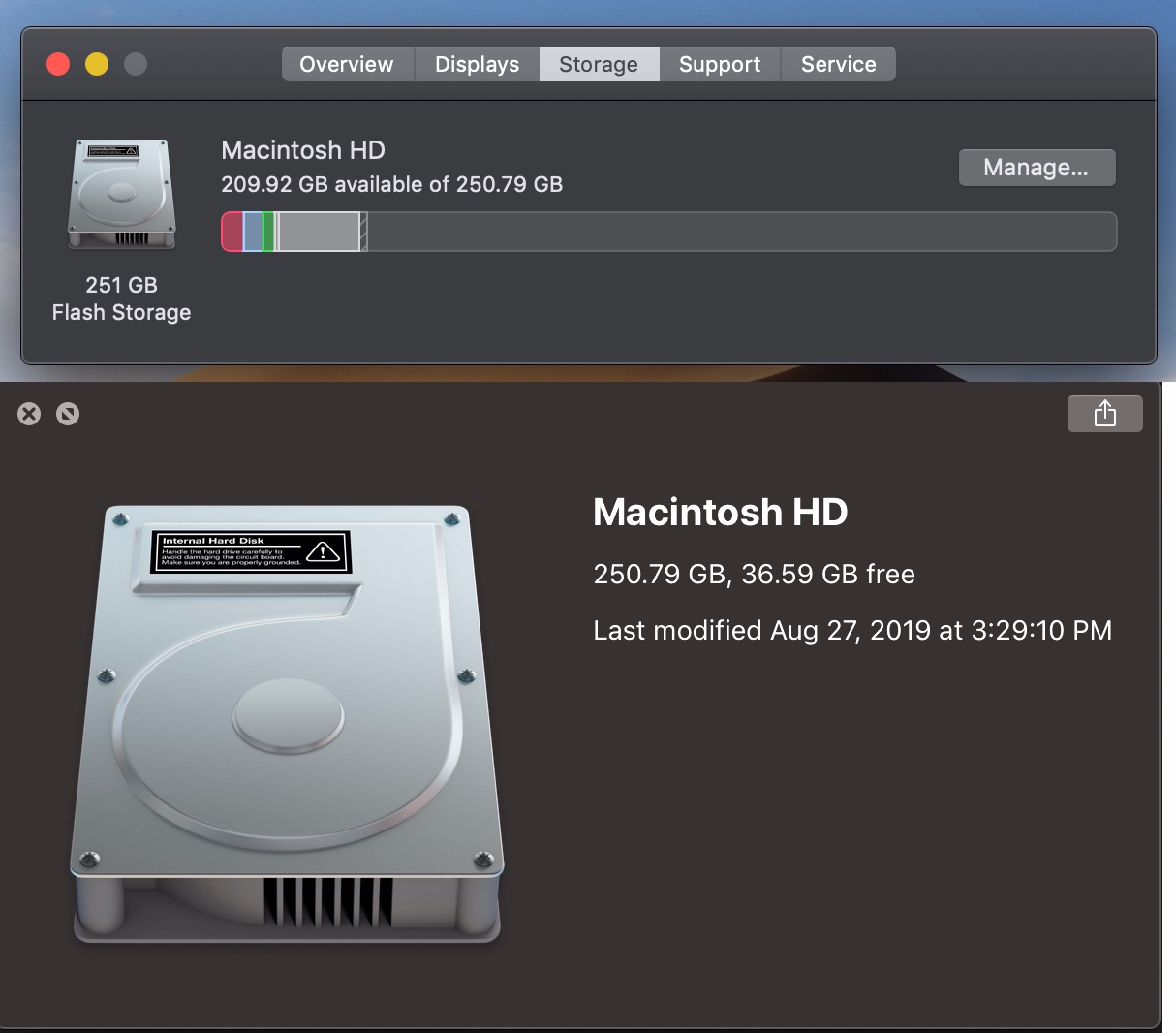The height and width of the screenshot is (1033, 1176).
Task: Select the Support tab
Action: (x=720, y=64)
